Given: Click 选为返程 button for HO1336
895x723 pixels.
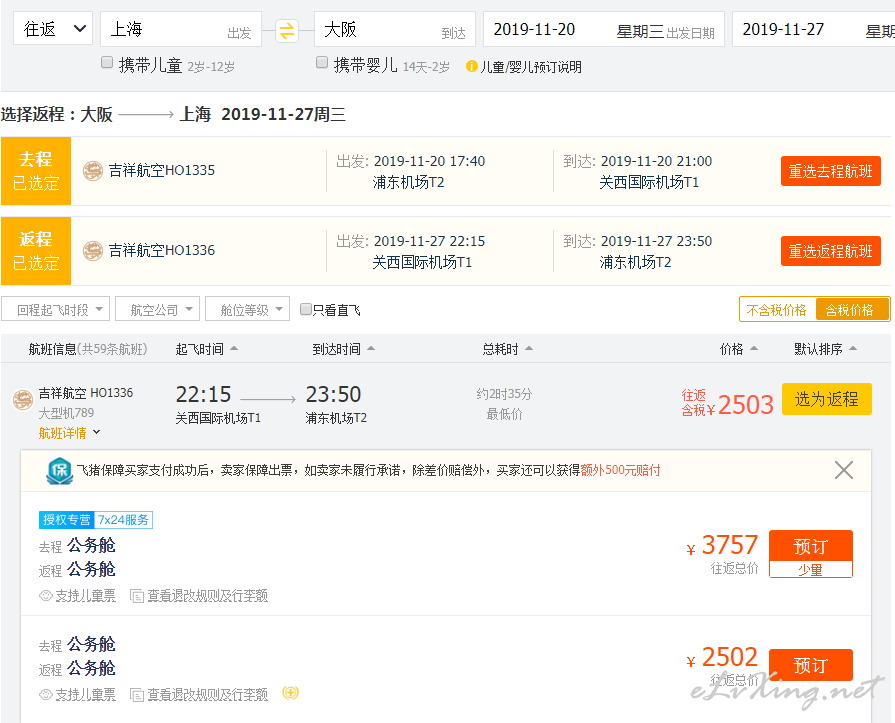Looking at the screenshot, I should click(x=827, y=399).
